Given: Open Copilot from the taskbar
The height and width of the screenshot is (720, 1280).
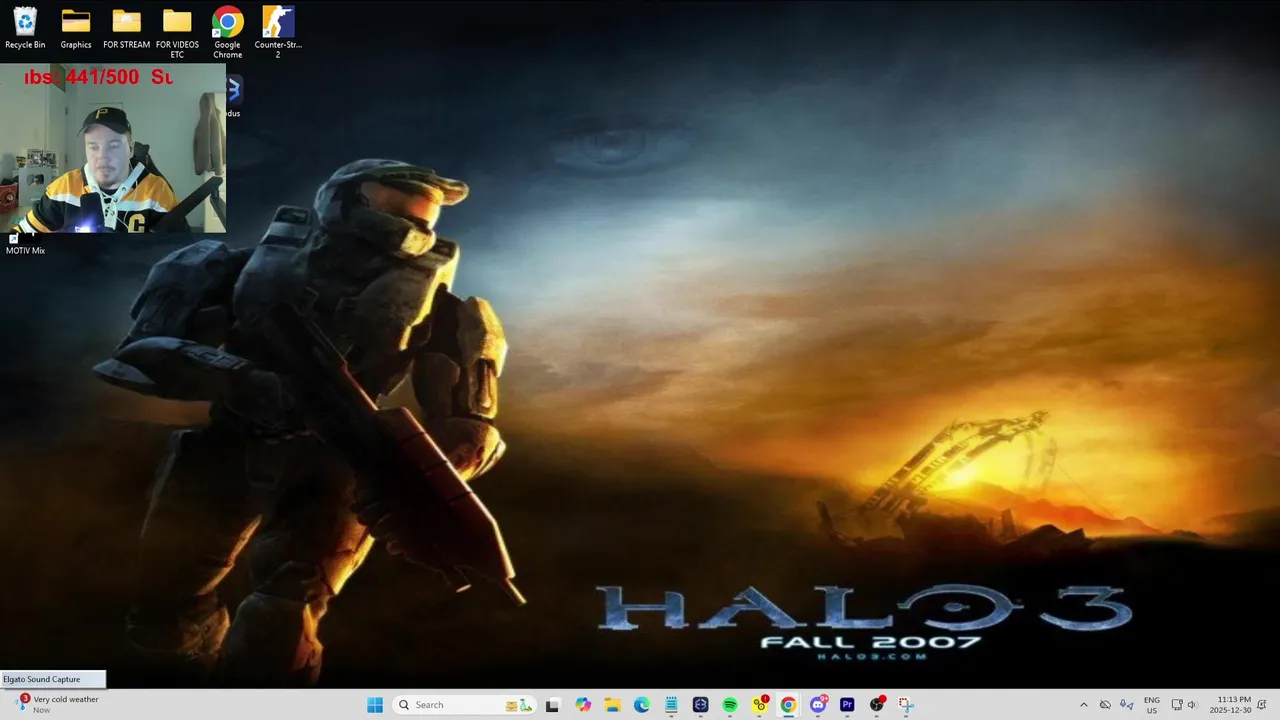Looking at the screenshot, I should tap(583, 705).
